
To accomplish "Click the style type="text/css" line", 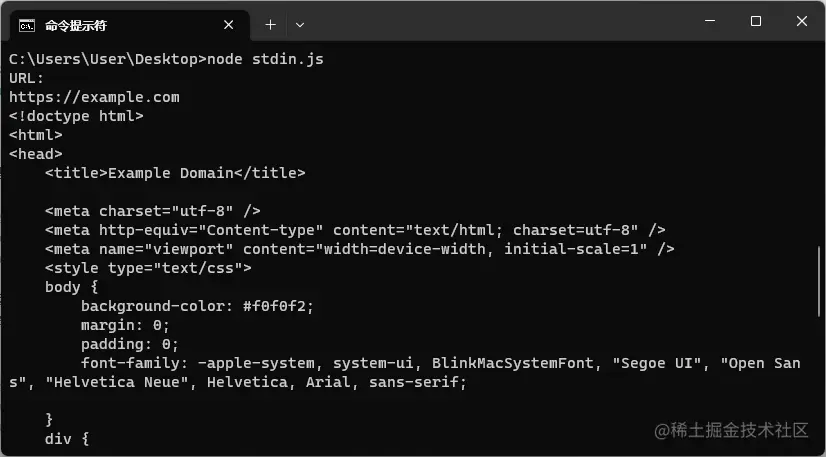I will point(148,268).
